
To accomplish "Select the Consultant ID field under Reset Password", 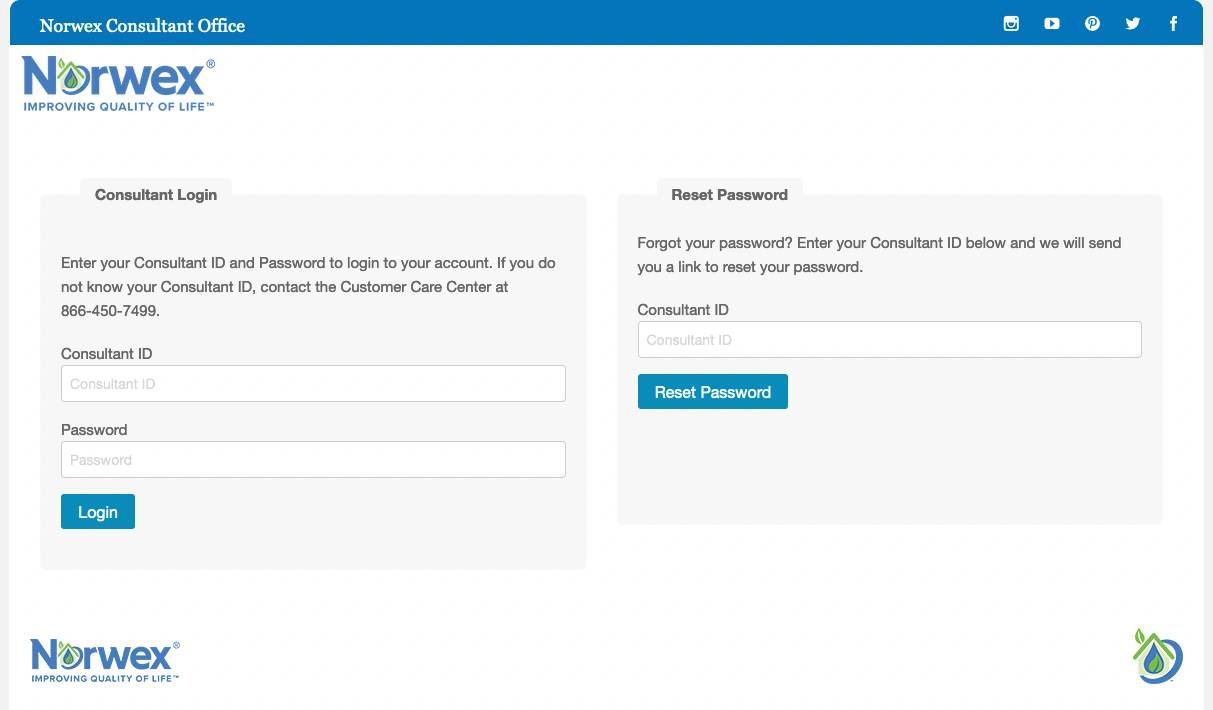I will click(x=889, y=340).
